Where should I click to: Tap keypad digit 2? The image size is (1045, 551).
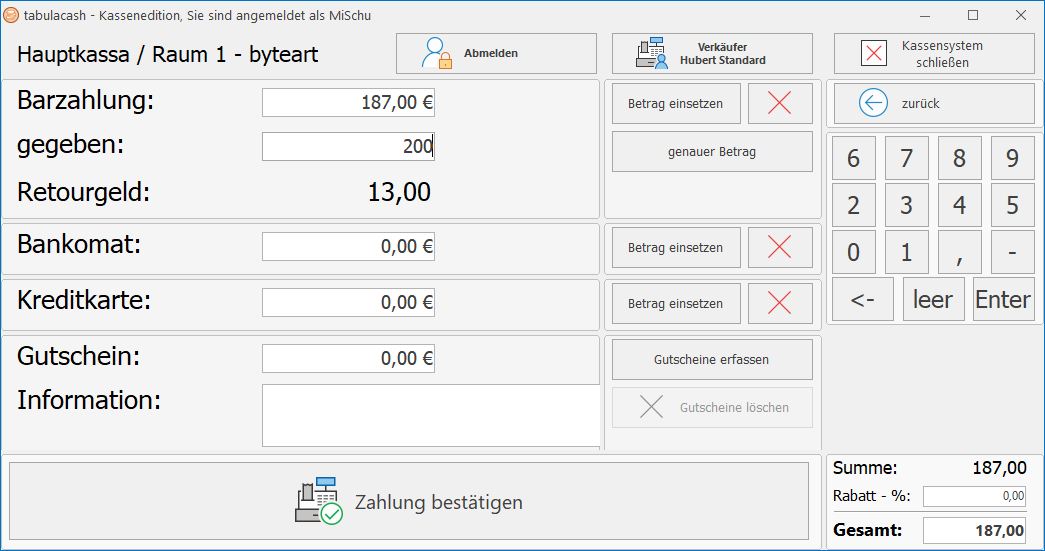pos(853,205)
